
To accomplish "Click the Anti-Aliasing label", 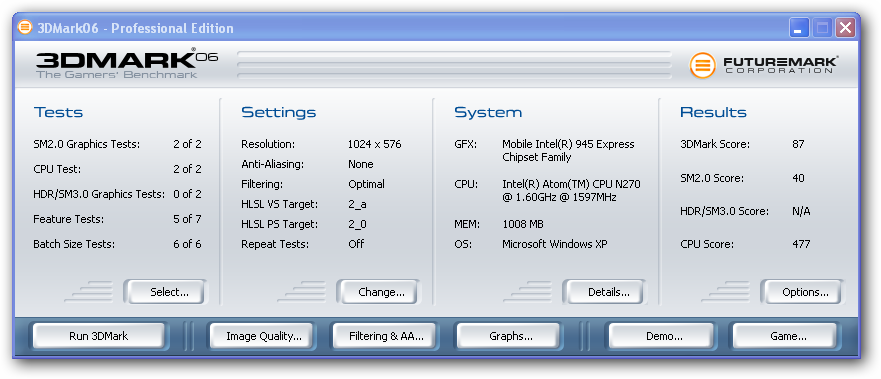I will pyautogui.click(x=273, y=165).
